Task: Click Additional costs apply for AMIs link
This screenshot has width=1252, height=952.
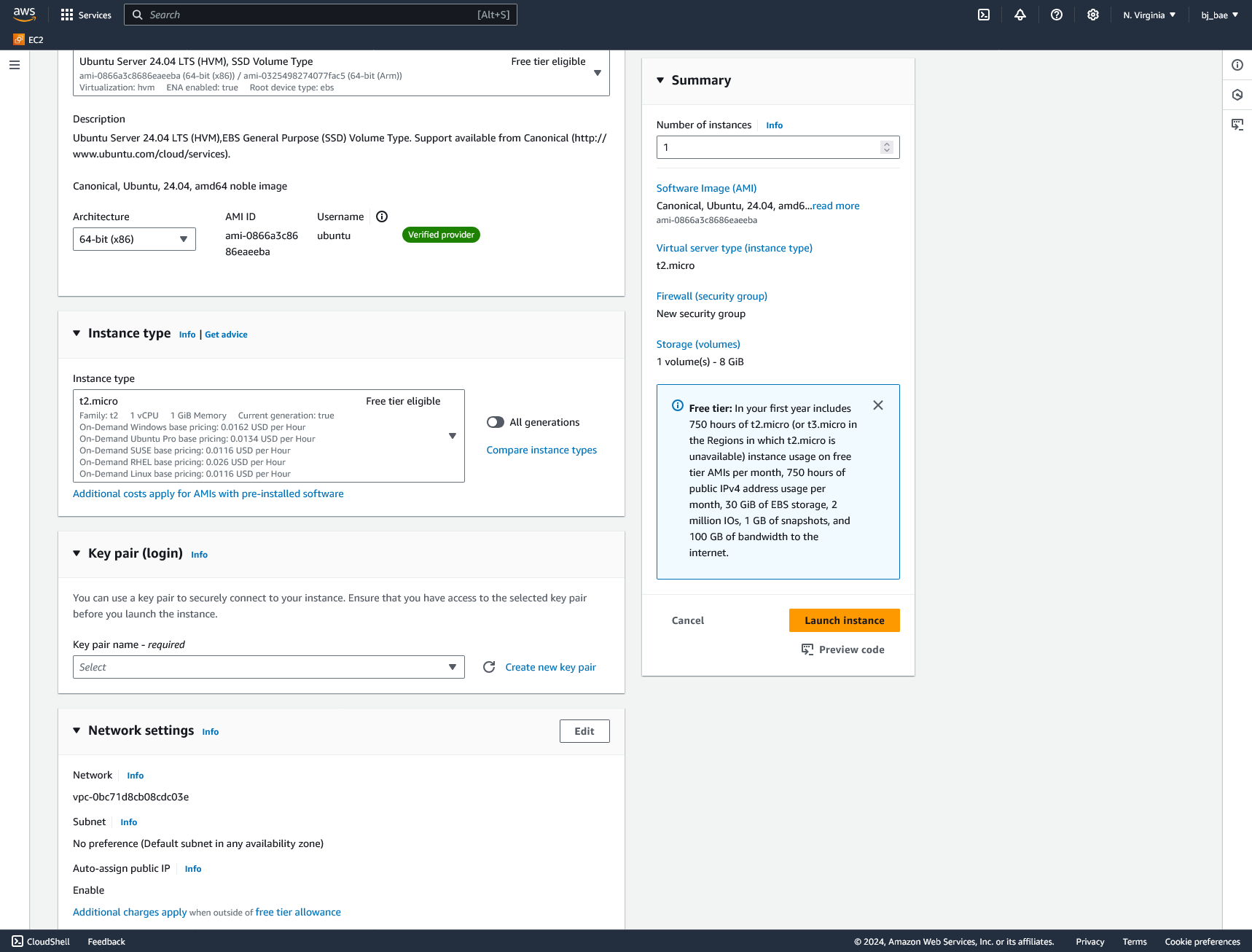Action: (x=208, y=493)
